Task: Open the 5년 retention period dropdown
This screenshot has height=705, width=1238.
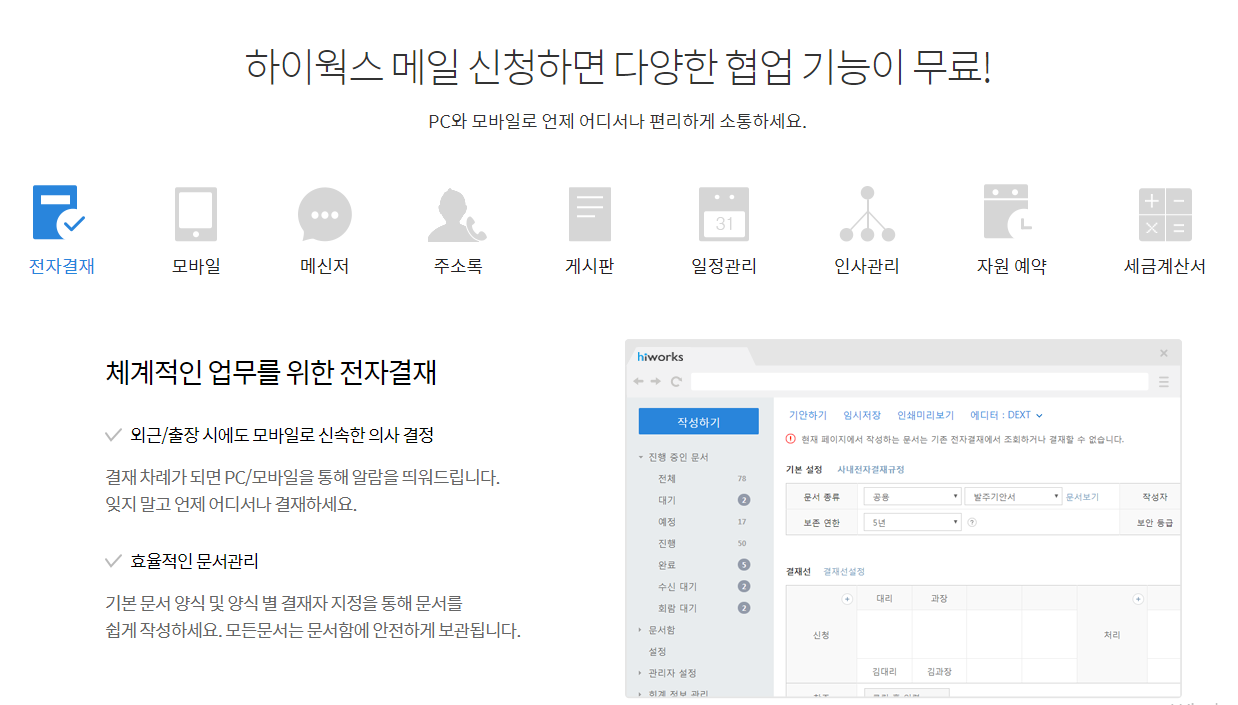Action: 912,522
